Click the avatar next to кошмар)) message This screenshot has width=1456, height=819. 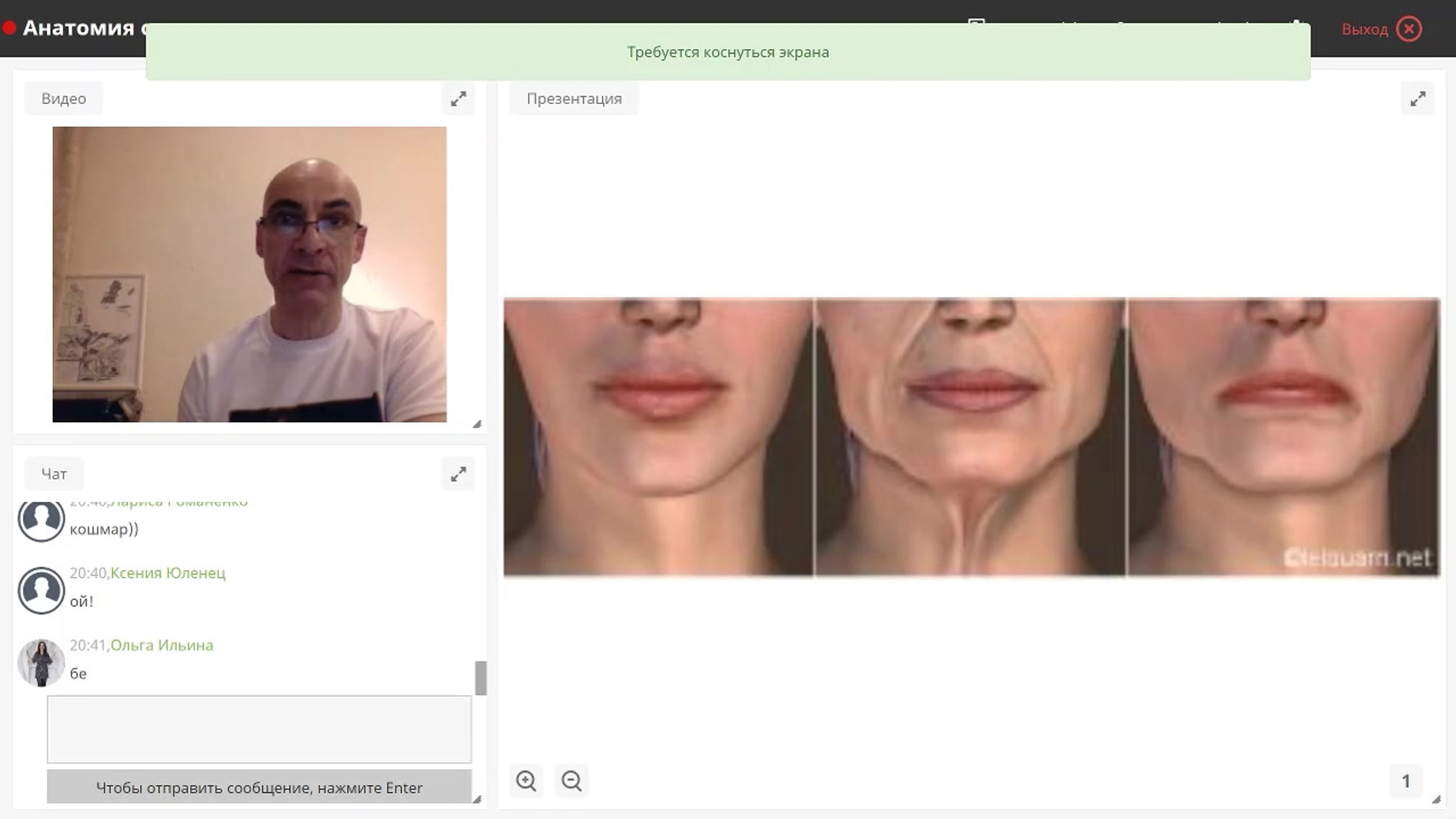41,520
